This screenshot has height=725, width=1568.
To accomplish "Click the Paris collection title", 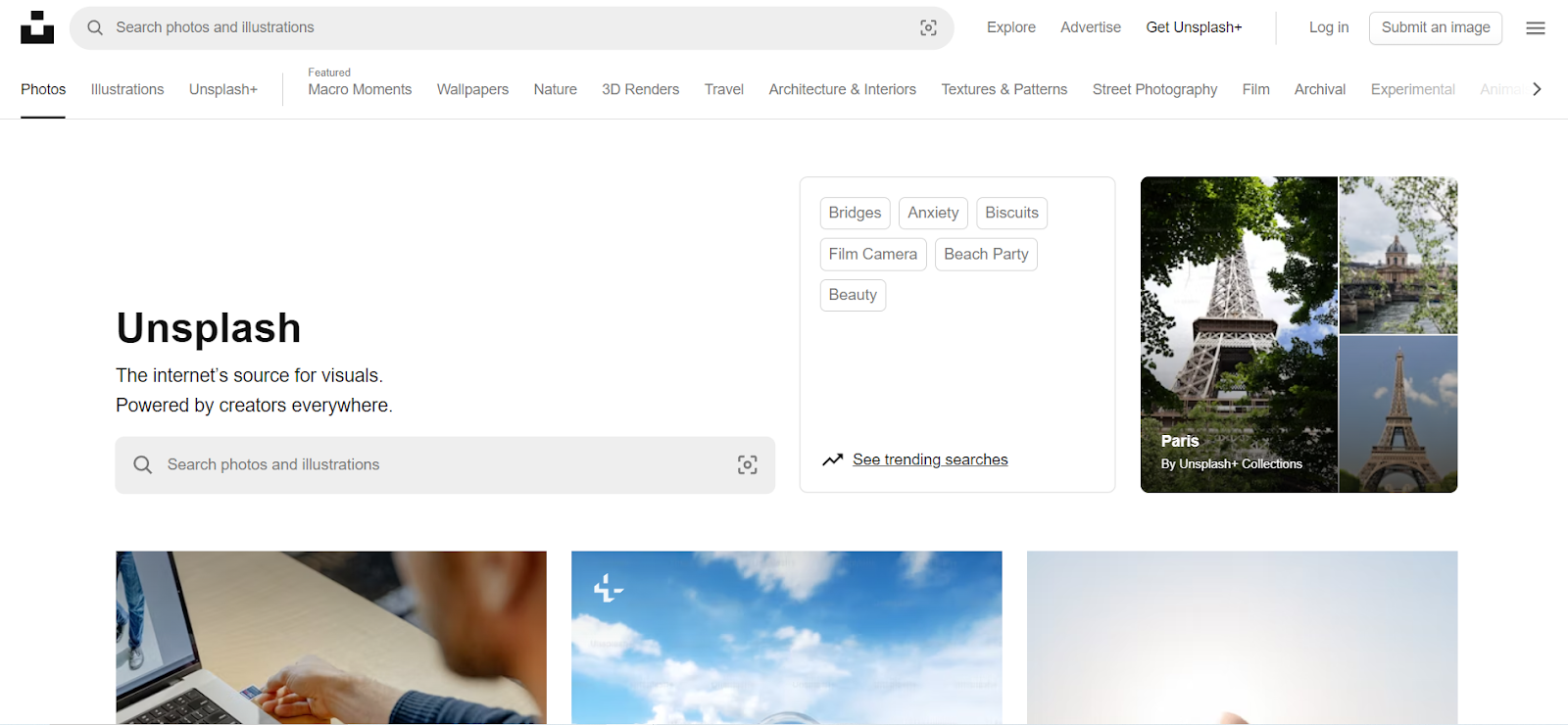I will click(1180, 441).
